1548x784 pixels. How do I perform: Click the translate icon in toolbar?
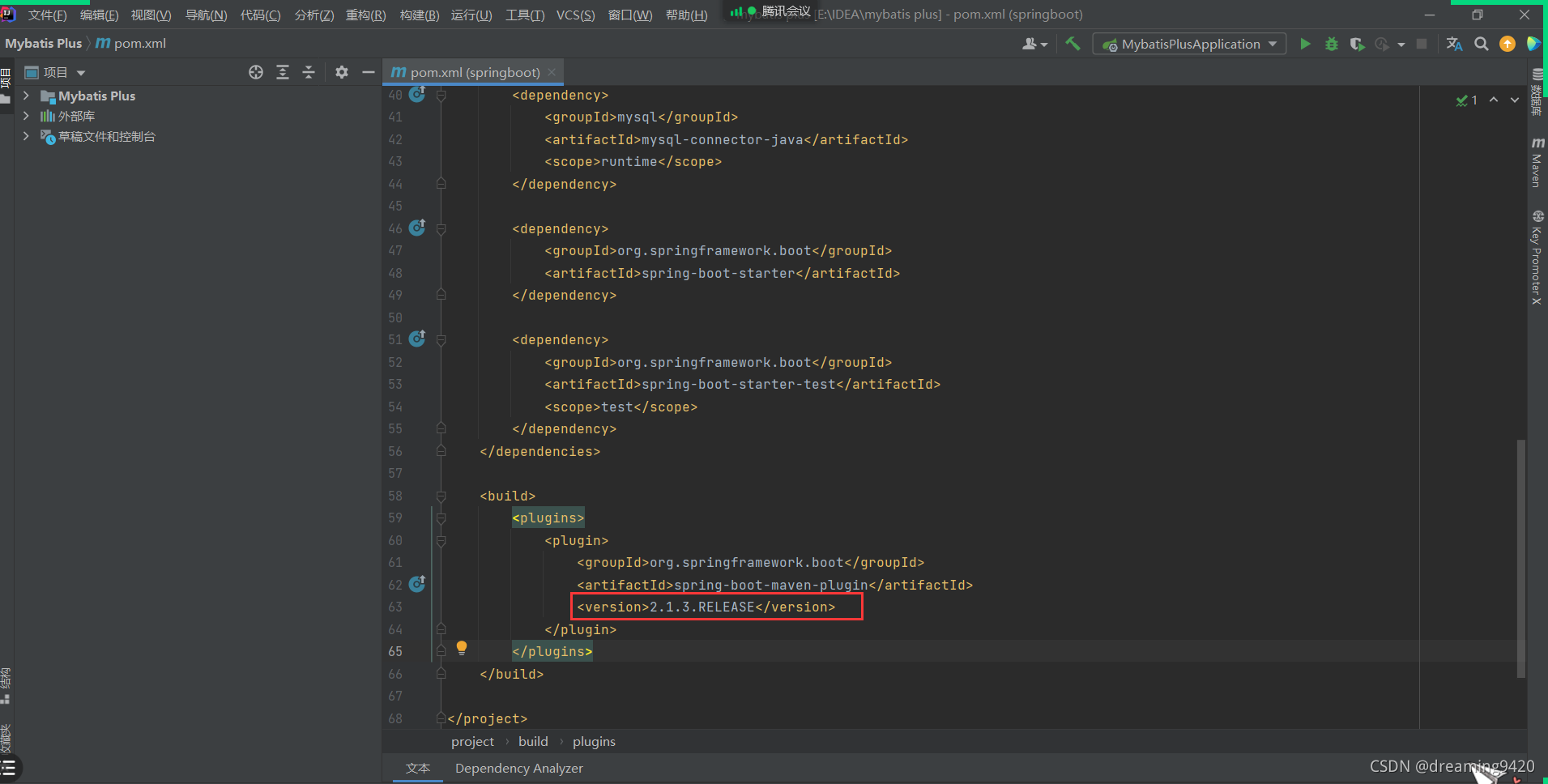click(x=1454, y=44)
